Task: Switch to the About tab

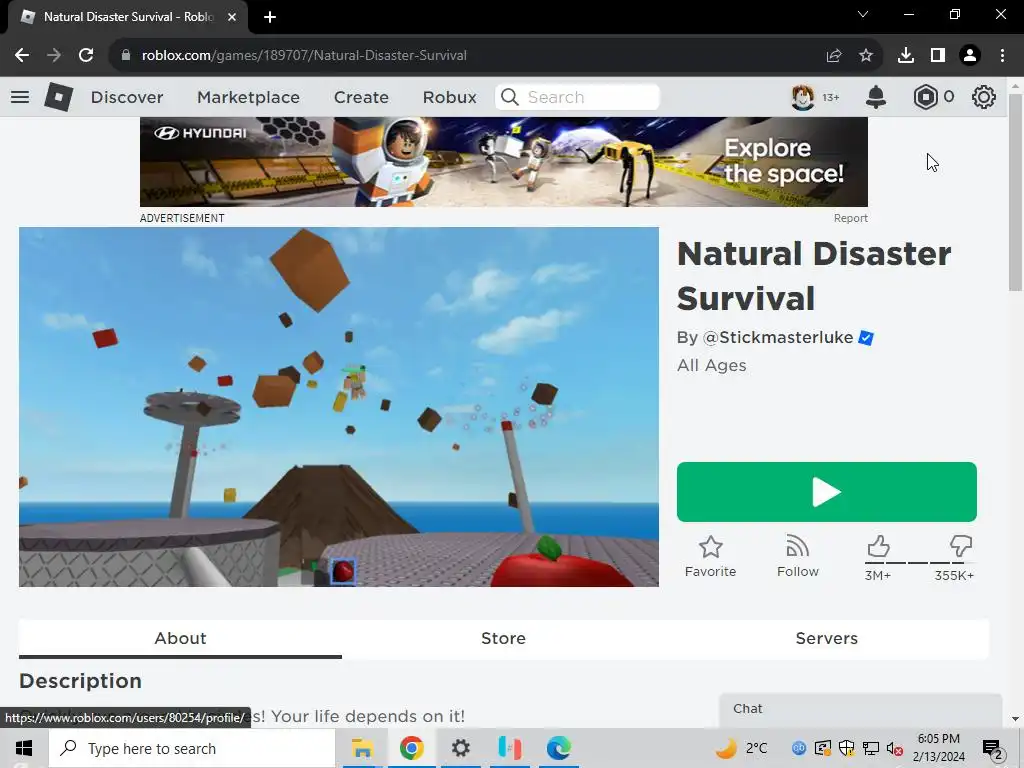Action: click(180, 639)
